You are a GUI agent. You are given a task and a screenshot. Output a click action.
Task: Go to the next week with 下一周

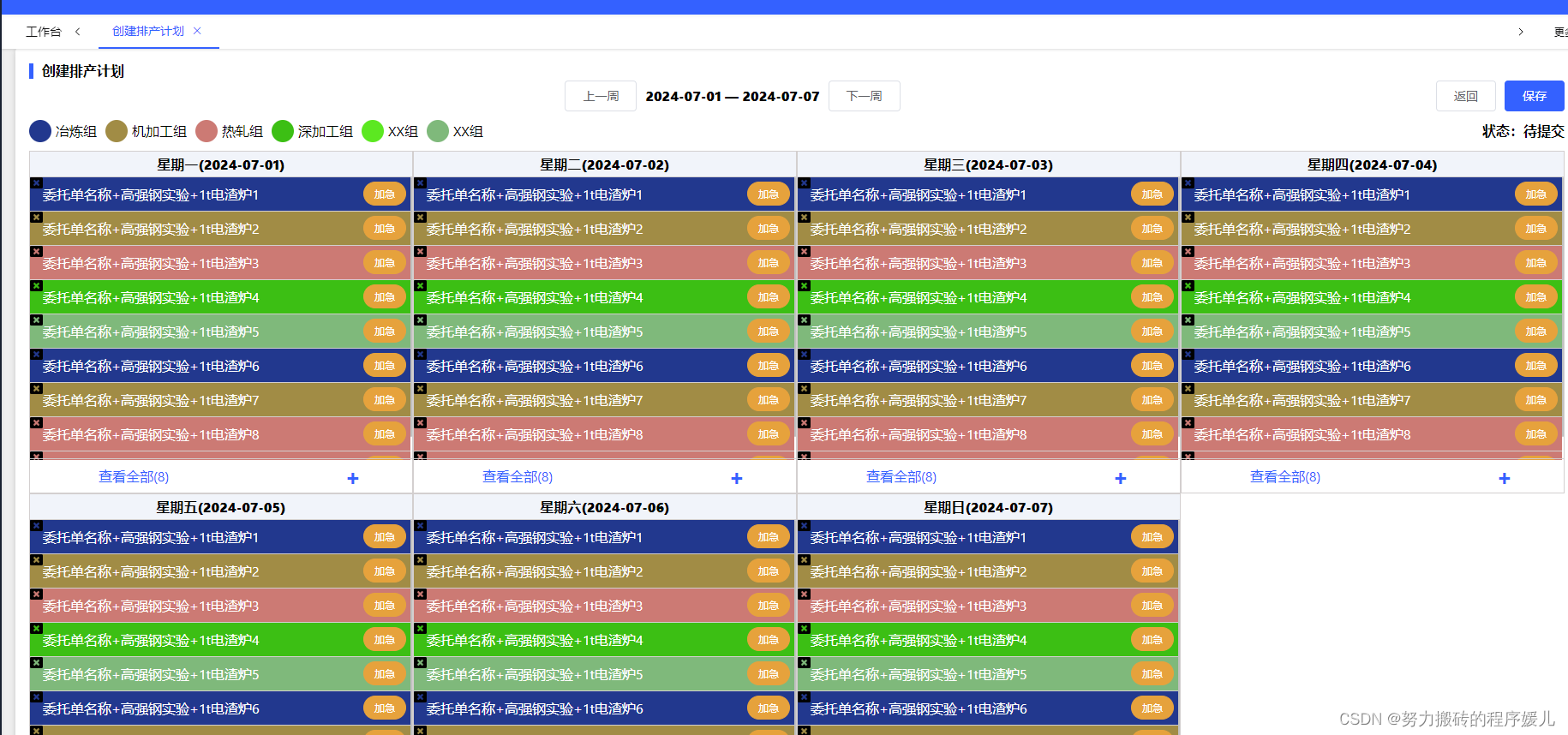(x=864, y=96)
